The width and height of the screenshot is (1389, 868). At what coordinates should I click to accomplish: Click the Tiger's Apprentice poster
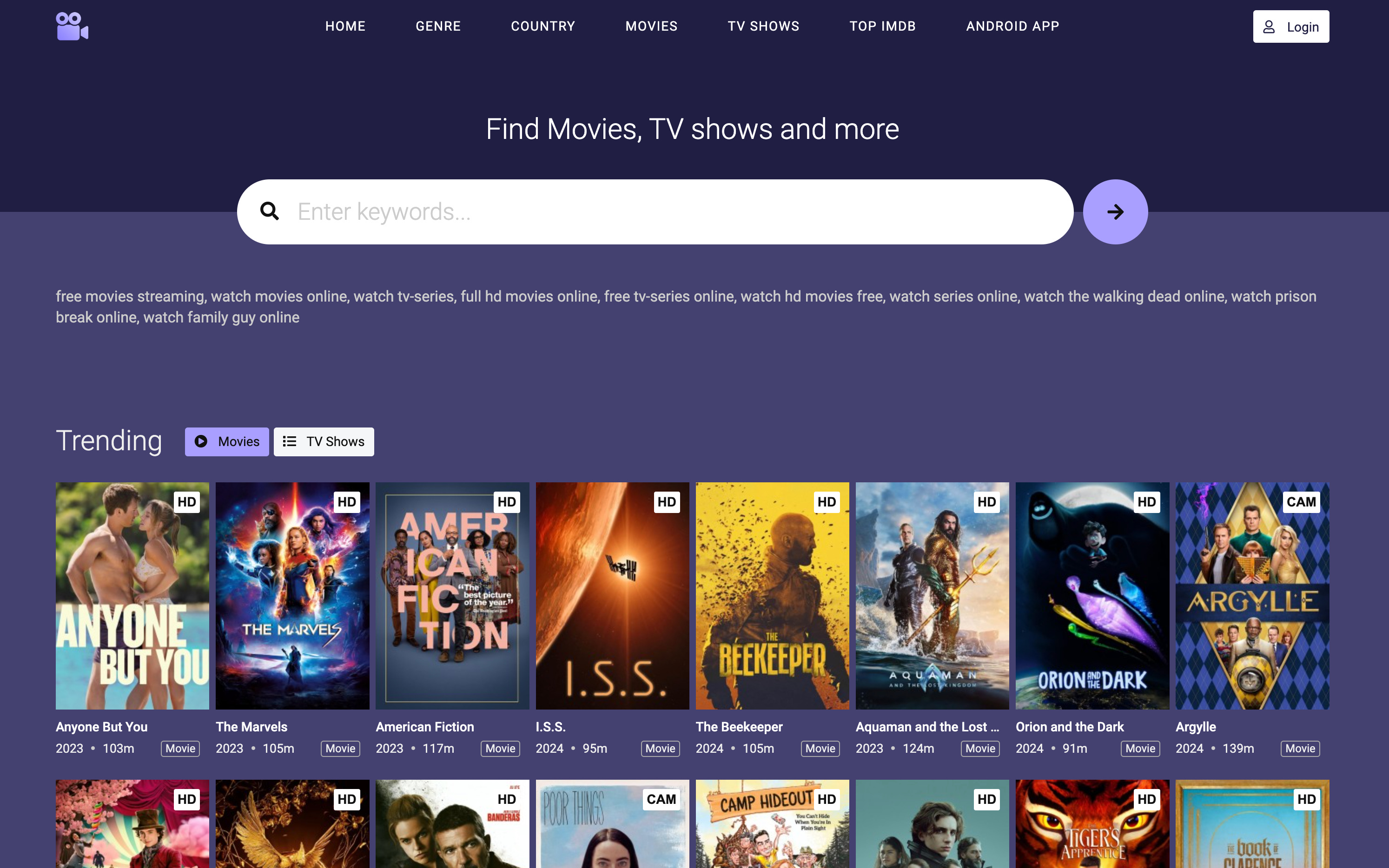point(1092,824)
